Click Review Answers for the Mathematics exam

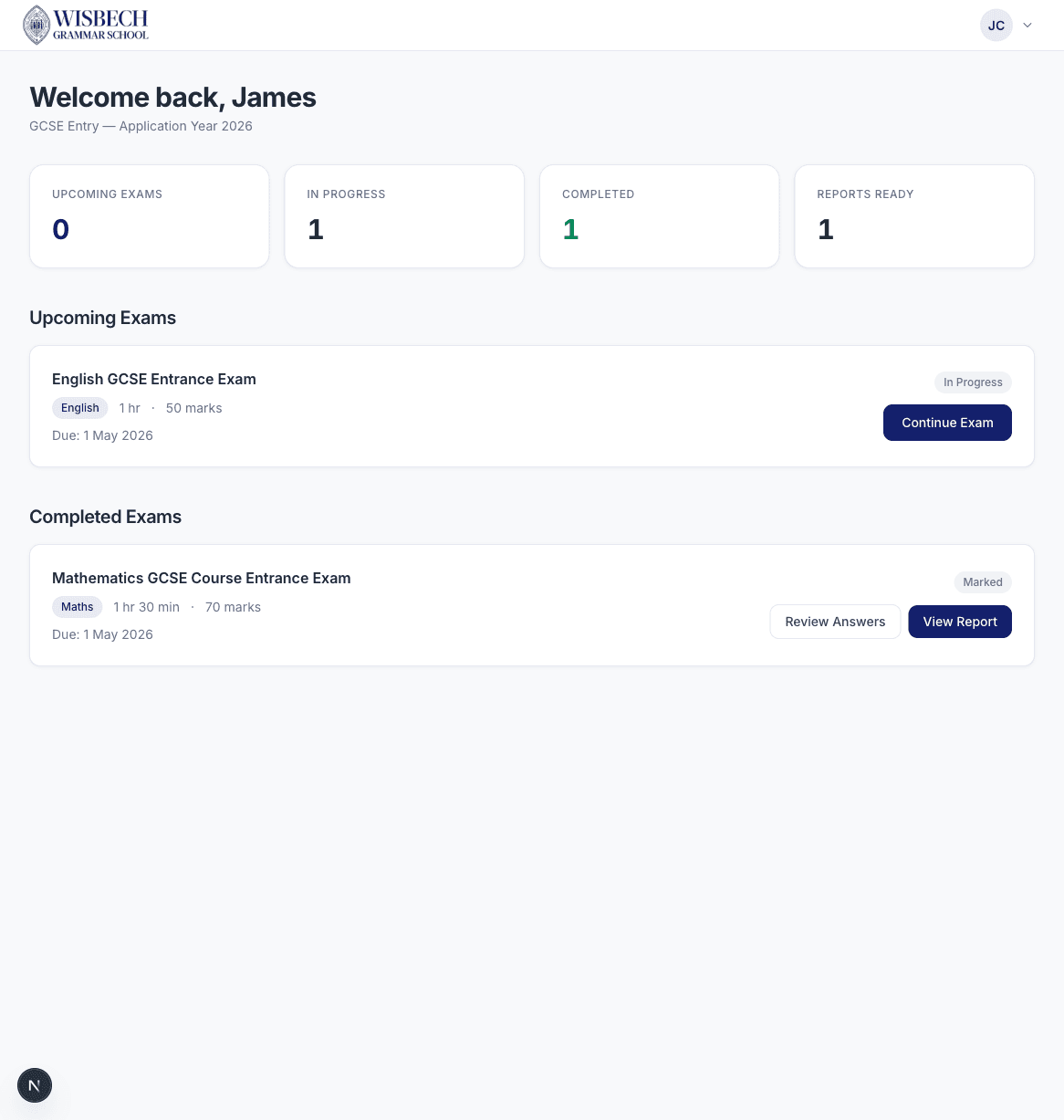[x=835, y=622]
